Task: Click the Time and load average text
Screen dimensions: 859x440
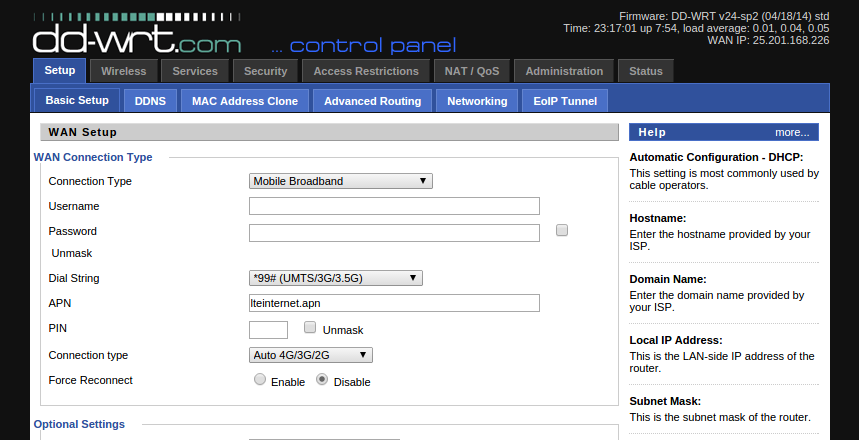Action: tap(696, 28)
